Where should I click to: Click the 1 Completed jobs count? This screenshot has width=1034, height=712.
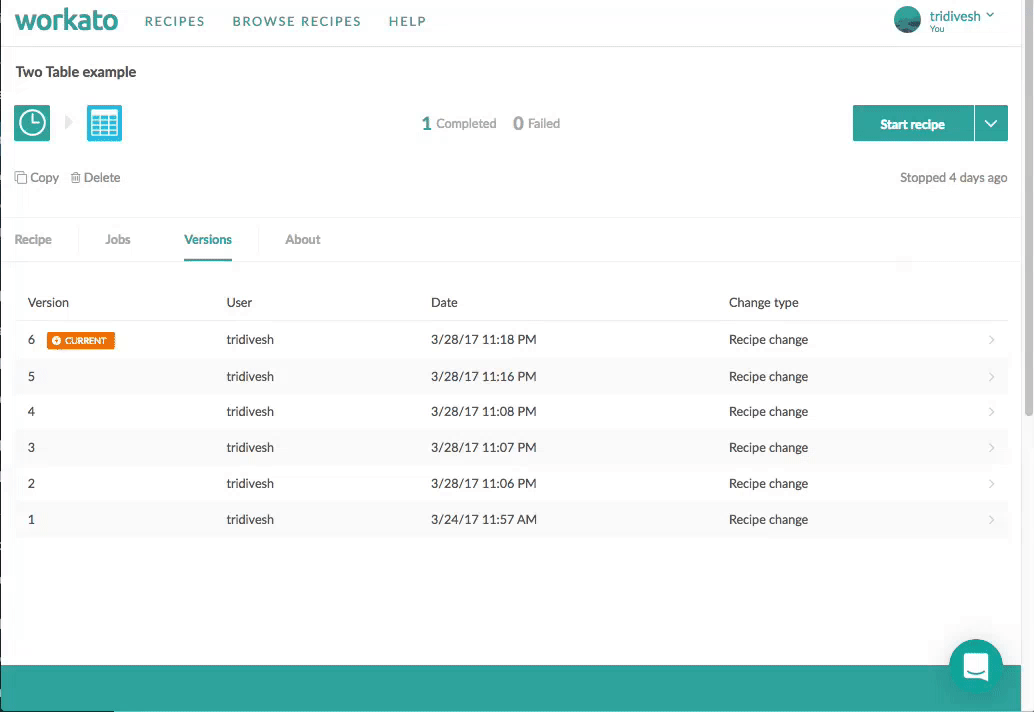459,123
